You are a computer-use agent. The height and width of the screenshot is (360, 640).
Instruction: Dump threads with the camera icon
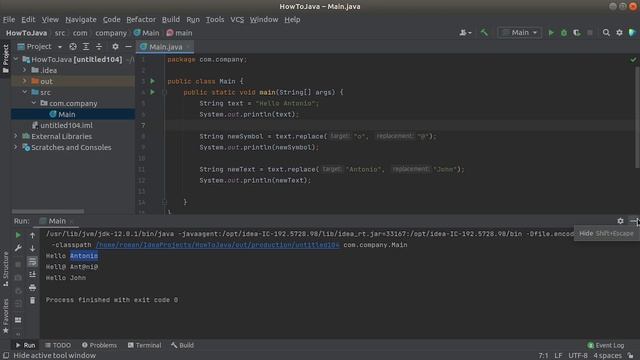18,278
